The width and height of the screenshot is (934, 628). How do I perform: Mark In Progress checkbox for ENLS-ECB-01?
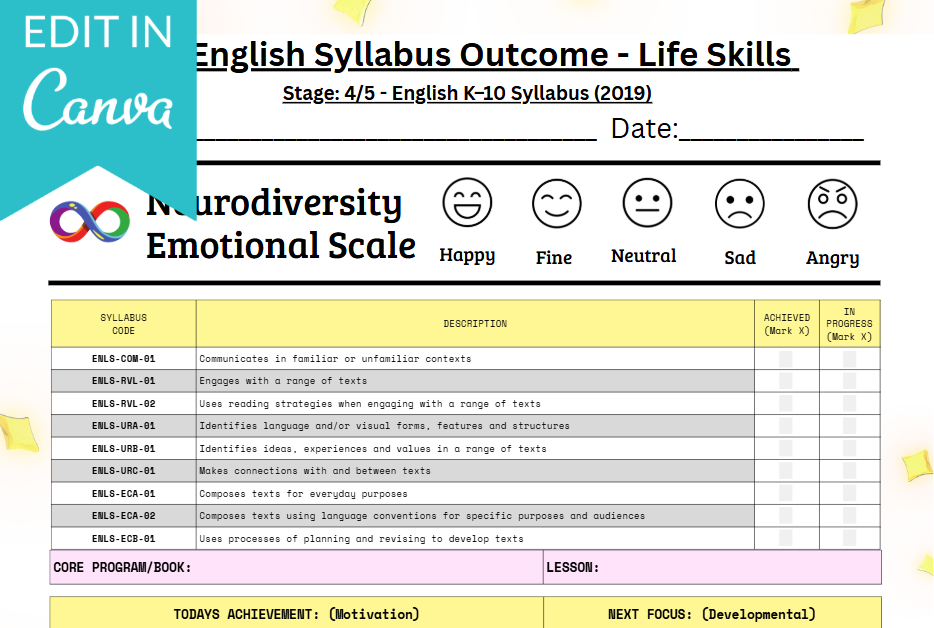coord(849,538)
